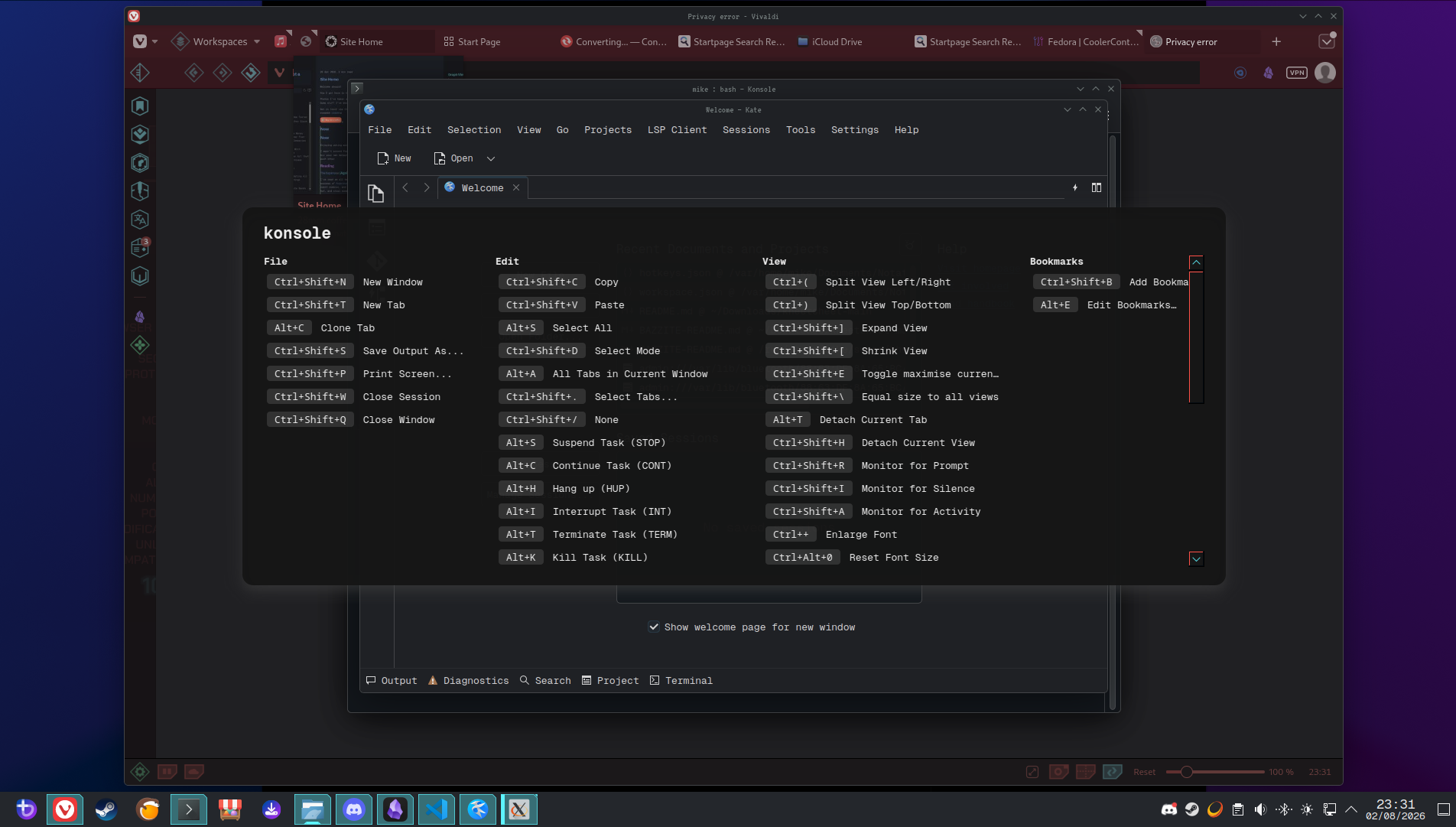Launch Steam from the taskbar
Image resolution: width=1456 pixels, height=827 pixels.
click(106, 809)
